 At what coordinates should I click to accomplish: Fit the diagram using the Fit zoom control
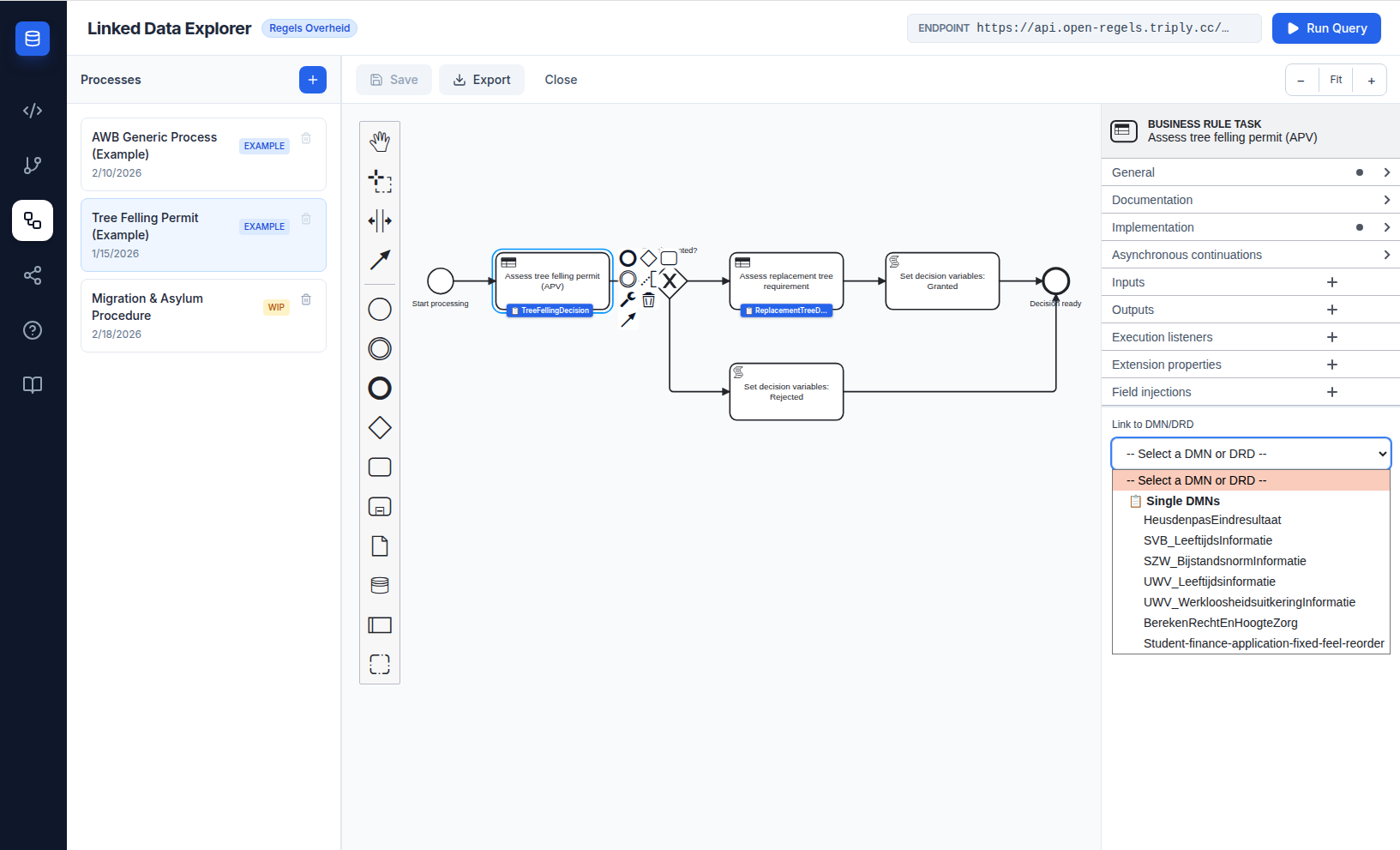point(1336,79)
